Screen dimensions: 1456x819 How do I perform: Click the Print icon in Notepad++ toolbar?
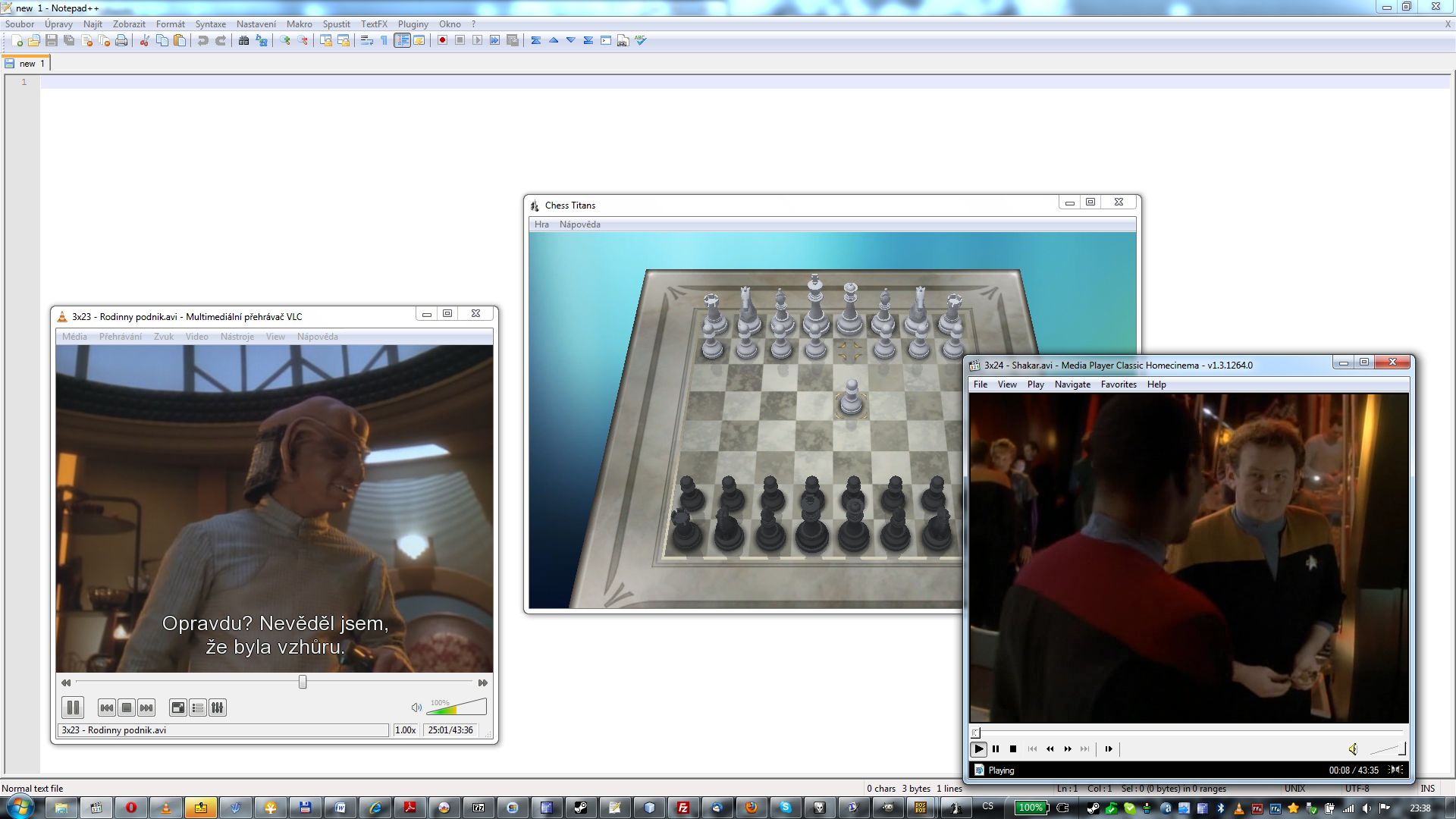click(121, 41)
